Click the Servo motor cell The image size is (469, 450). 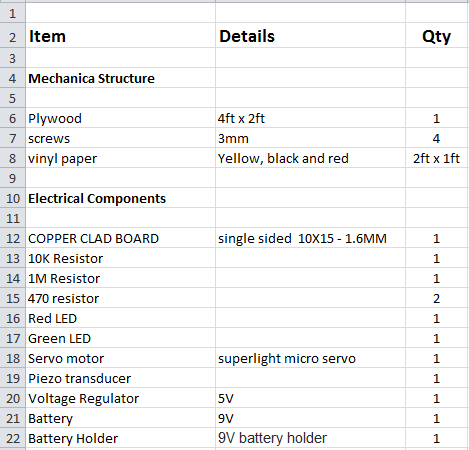coord(120,358)
